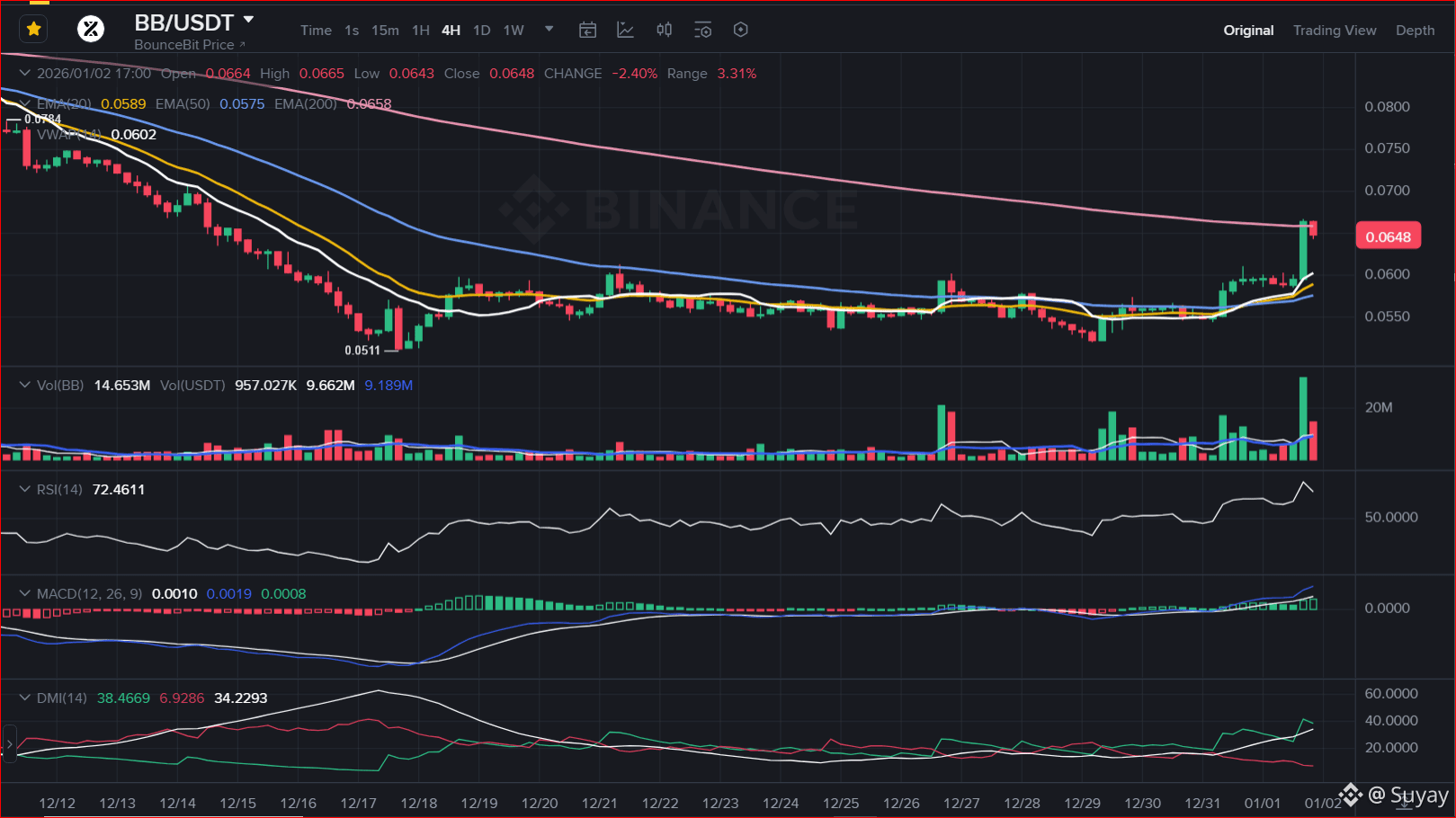
Task: Collapse the OHLC info row chevron
Action: 25,74
